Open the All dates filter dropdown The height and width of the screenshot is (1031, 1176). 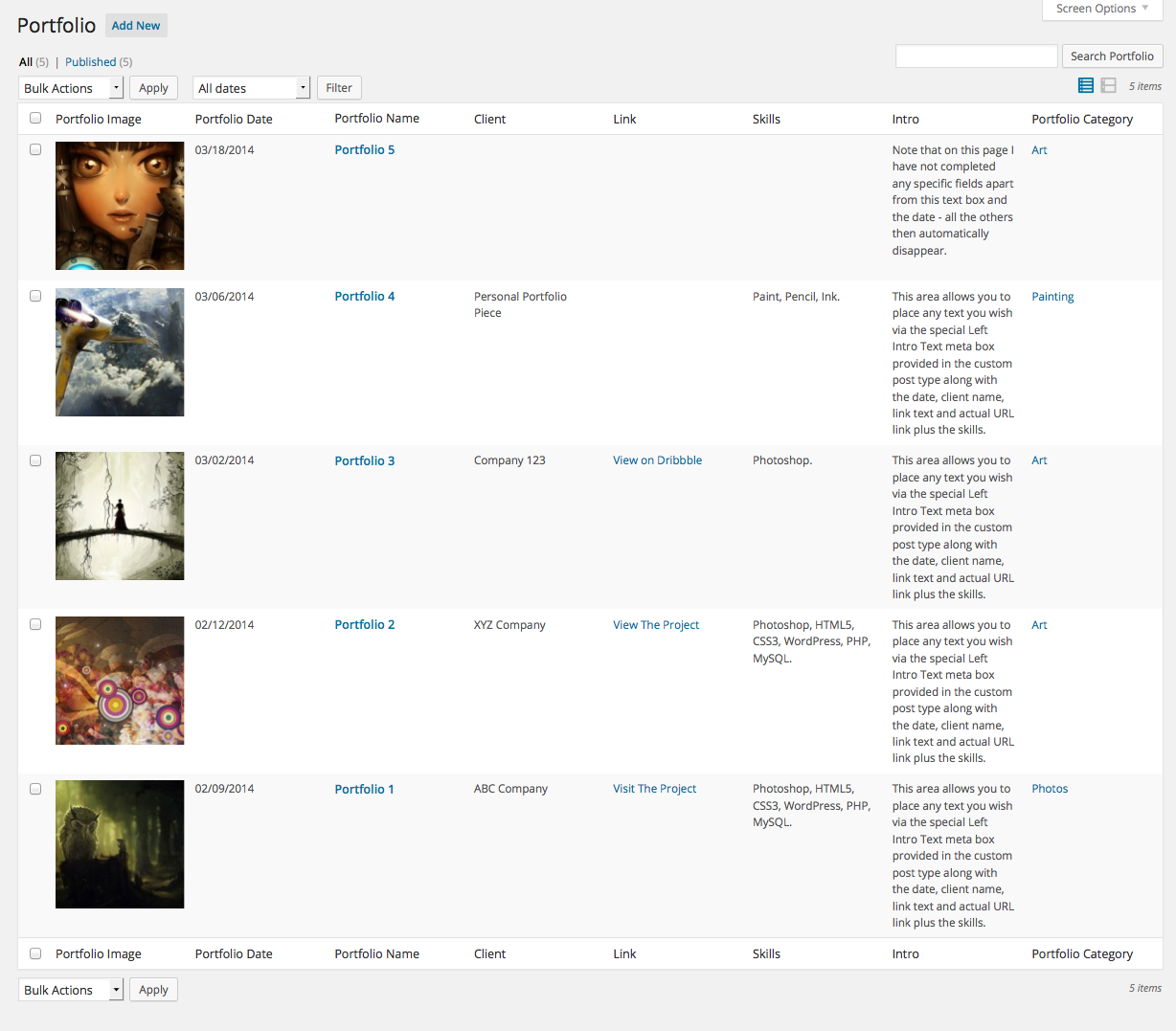point(251,88)
